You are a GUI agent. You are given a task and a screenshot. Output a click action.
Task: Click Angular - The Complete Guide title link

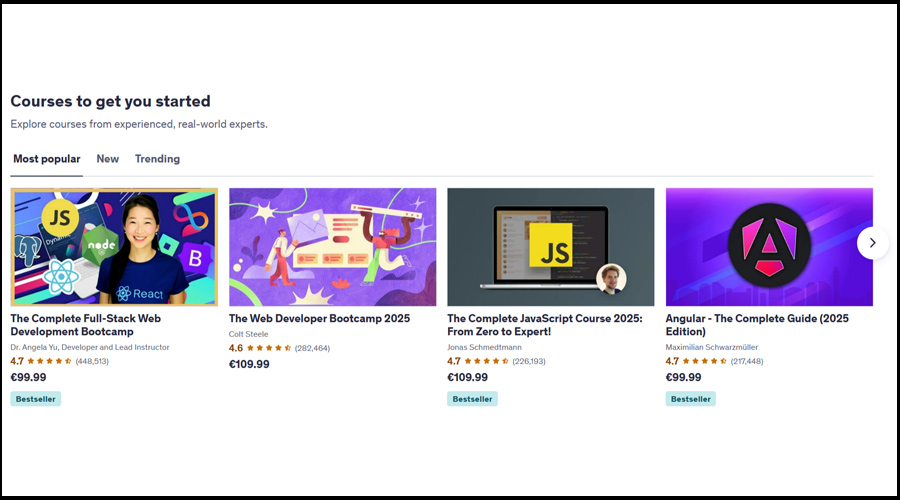(757, 325)
